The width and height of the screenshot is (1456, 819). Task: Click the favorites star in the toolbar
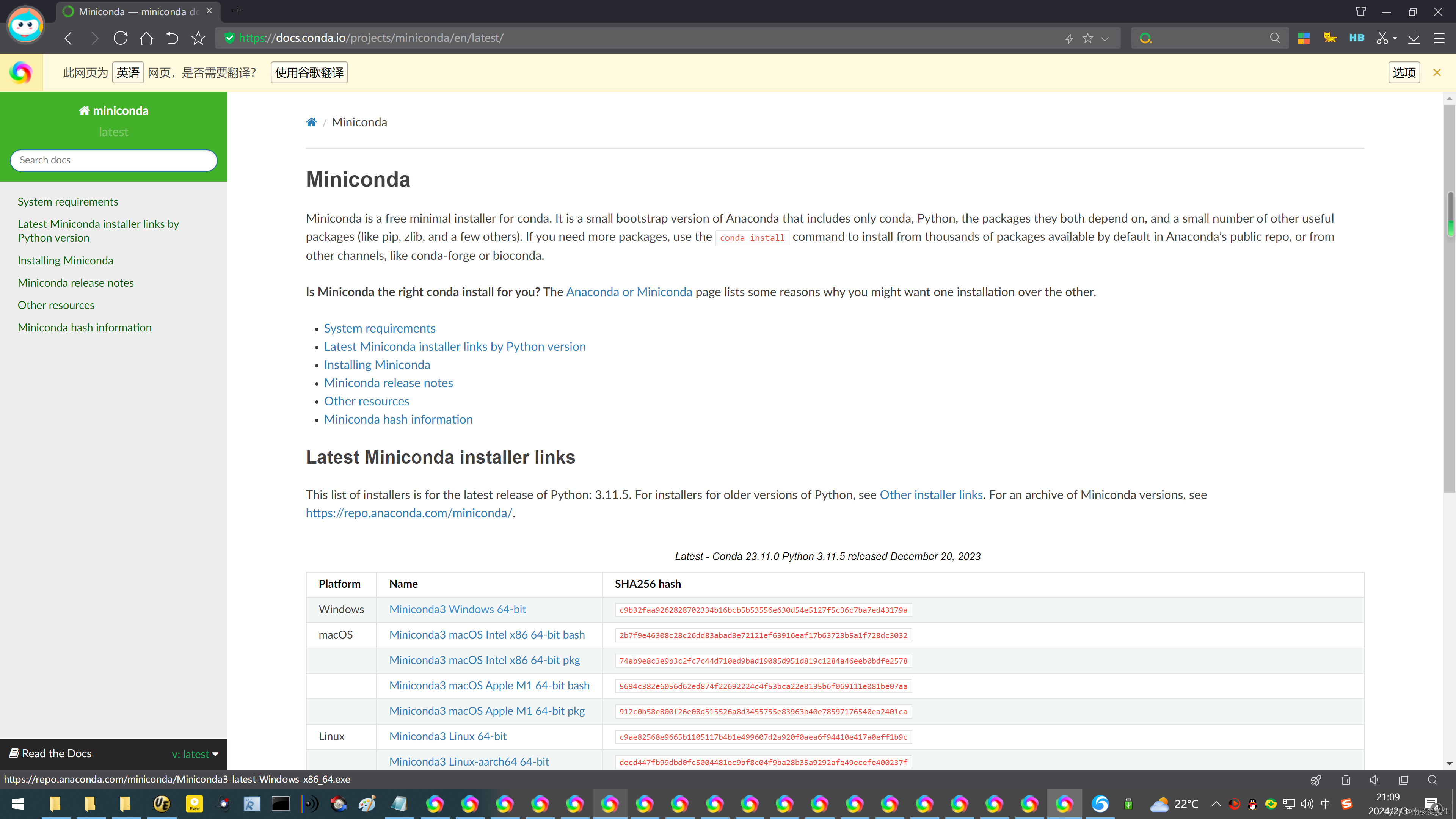pos(198,38)
